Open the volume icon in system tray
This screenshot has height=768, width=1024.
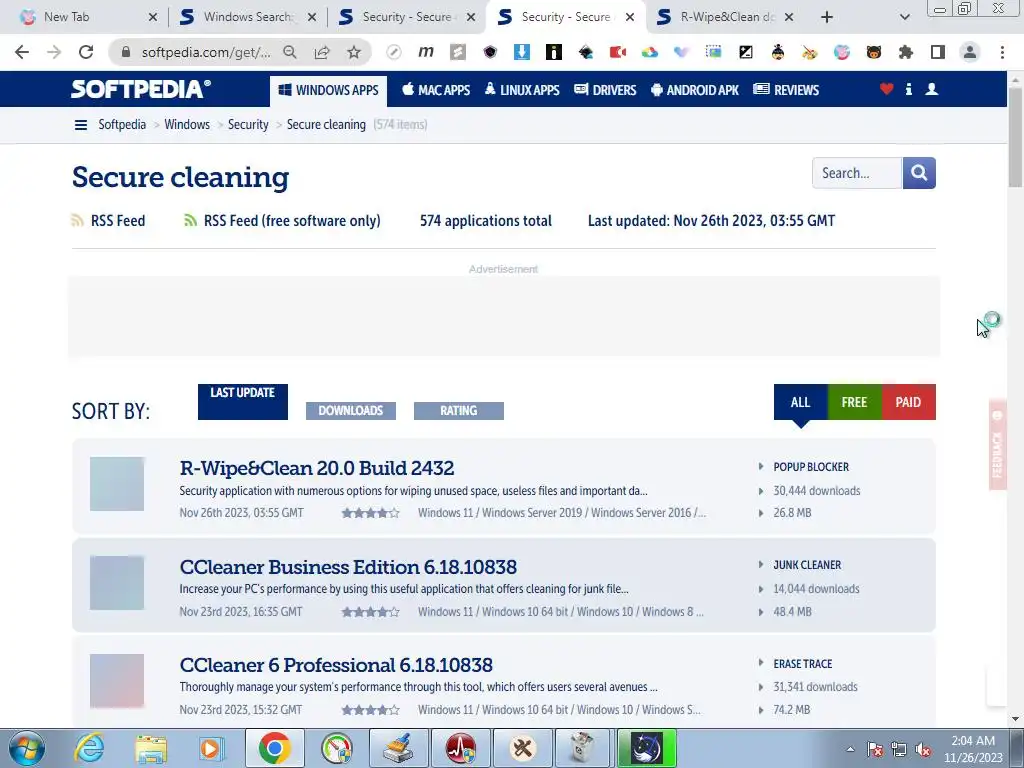coord(923,749)
